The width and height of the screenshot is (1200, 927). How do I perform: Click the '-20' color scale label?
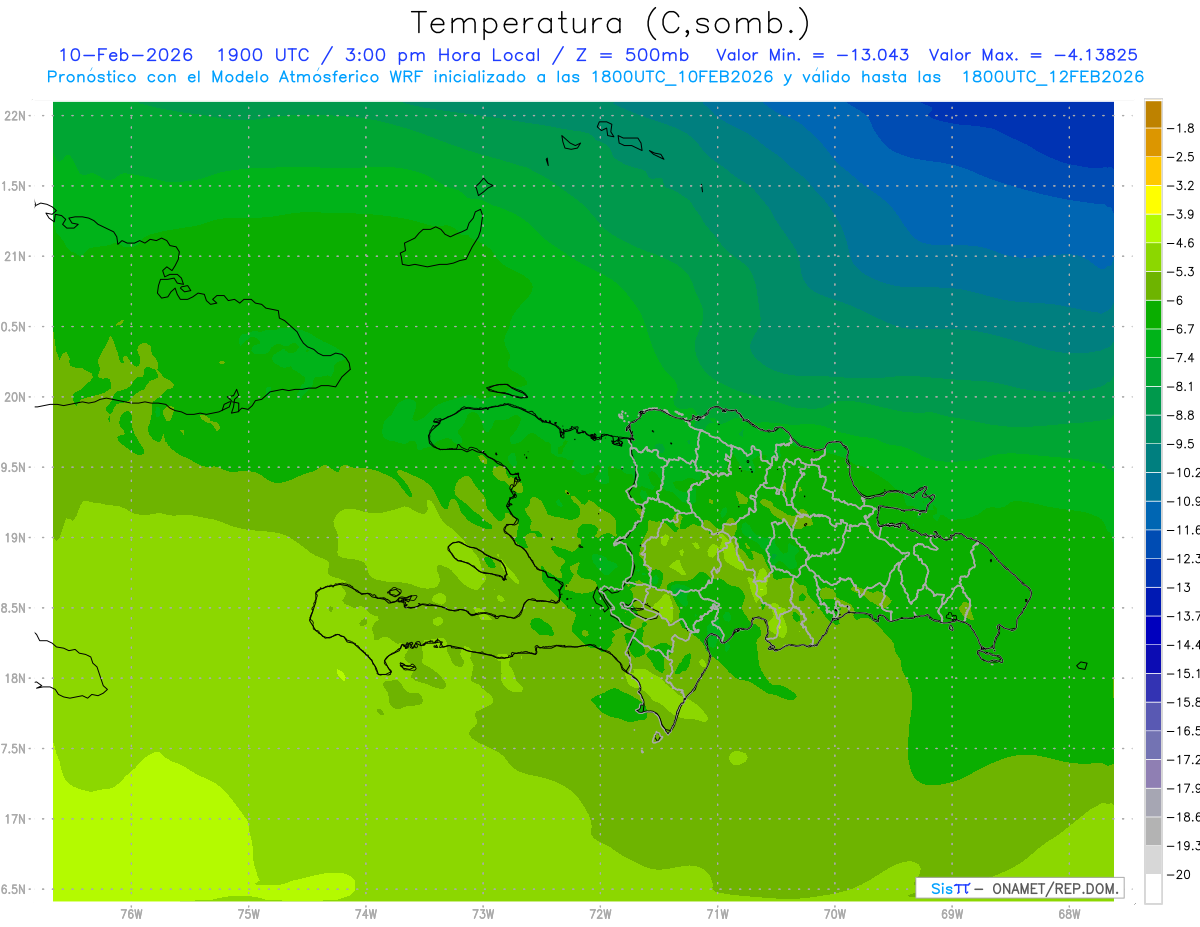point(1181,874)
